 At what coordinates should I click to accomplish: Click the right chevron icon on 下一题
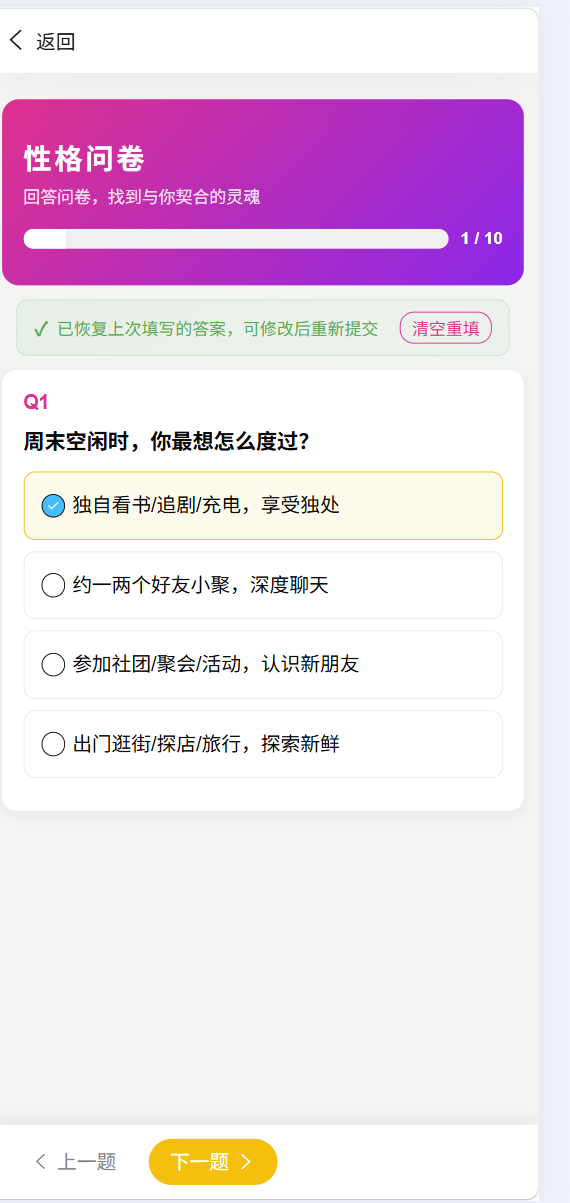245,1161
